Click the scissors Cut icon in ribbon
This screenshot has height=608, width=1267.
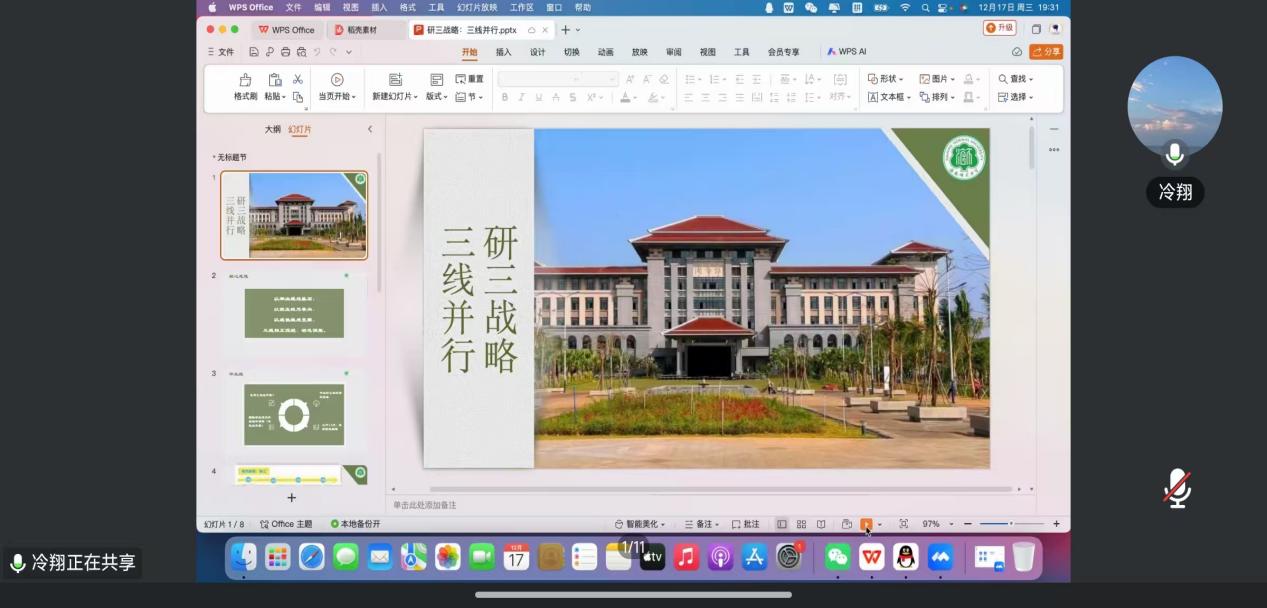point(297,79)
